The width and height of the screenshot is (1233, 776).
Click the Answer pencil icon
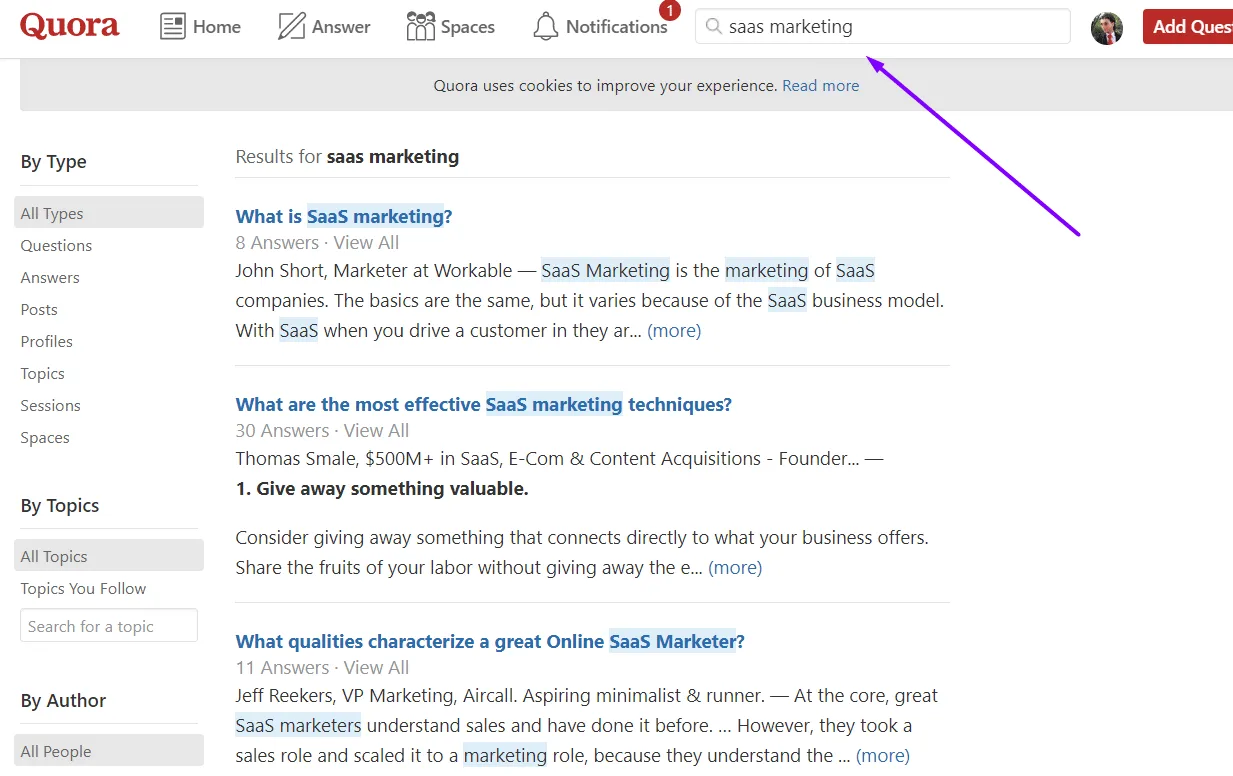291,27
